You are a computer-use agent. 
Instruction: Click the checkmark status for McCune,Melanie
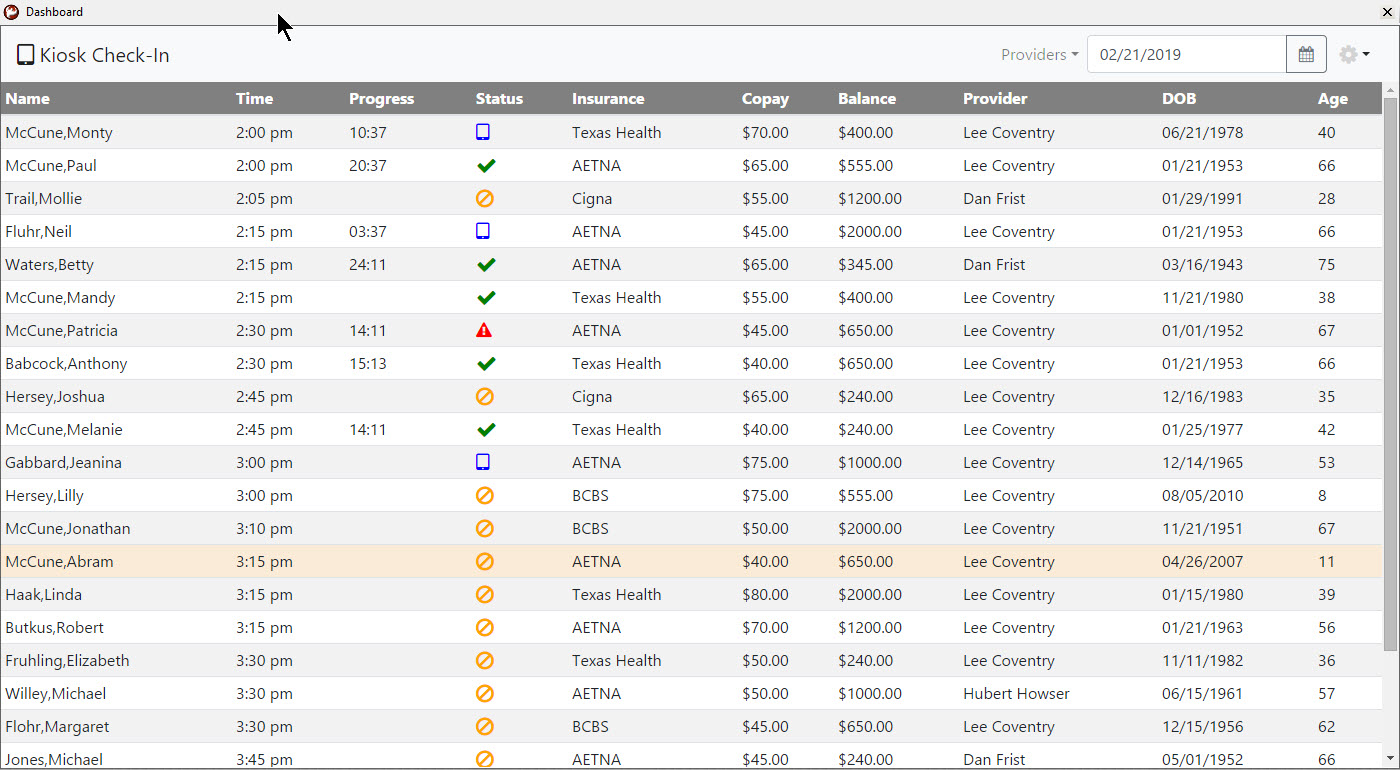[x=486, y=429]
